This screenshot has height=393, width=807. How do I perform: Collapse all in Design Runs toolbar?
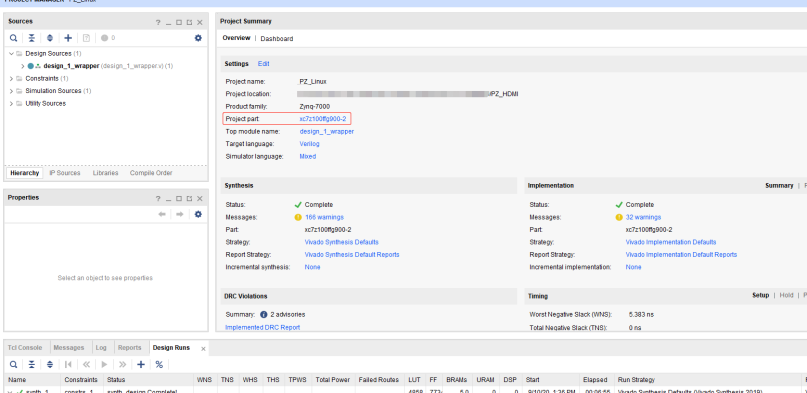31,364
